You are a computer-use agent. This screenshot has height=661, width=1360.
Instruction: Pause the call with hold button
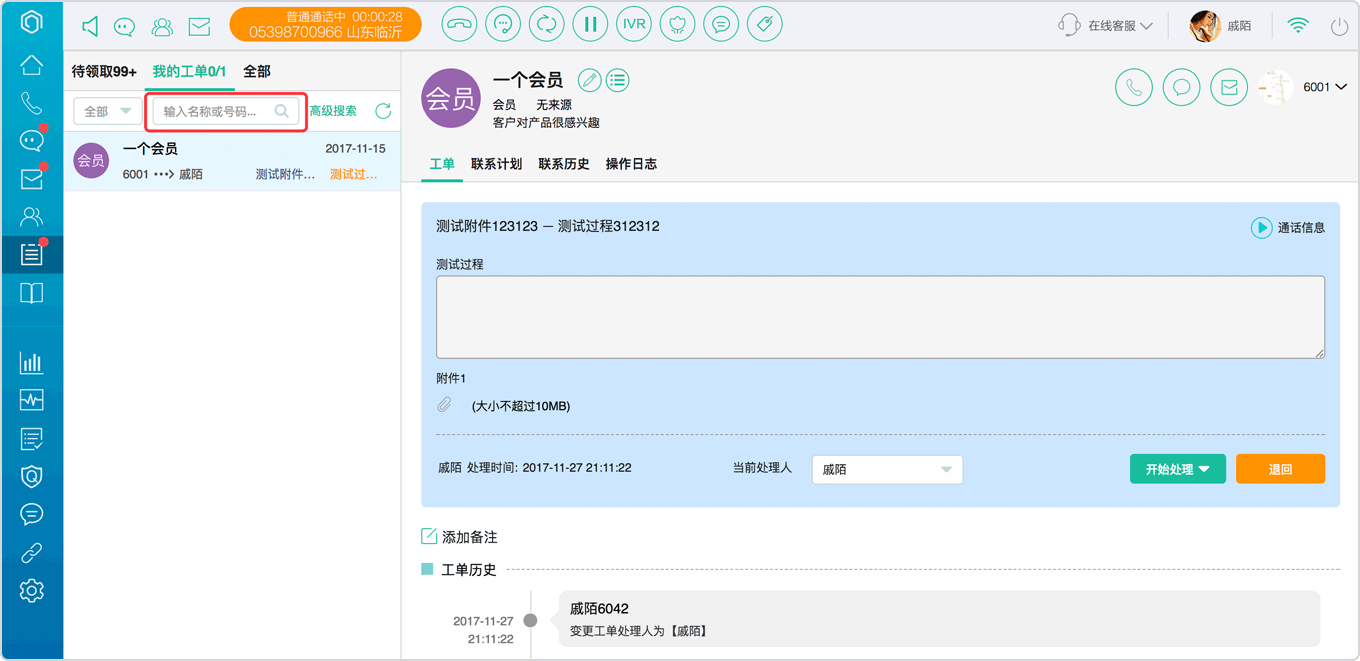591,25
